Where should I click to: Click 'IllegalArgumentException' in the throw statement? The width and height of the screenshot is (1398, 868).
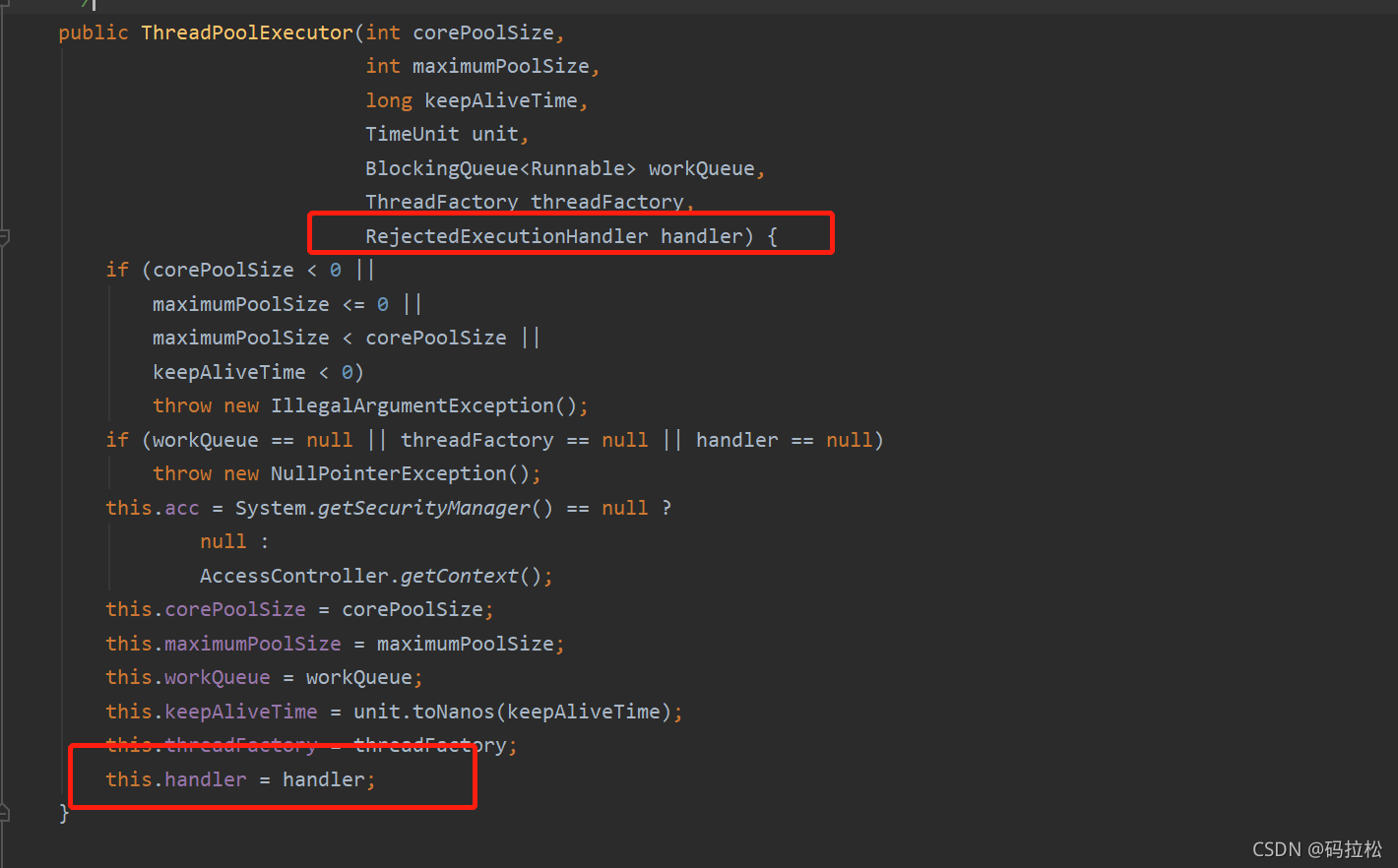(x=413, y=405)
